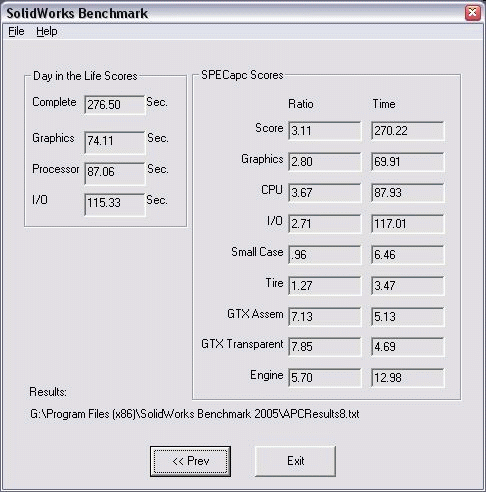Image resolution: width=486 pixels, height=492 pixels.
Task: Select the Day in the Life Graphics field 74.11
Action: tap(115, 142)
